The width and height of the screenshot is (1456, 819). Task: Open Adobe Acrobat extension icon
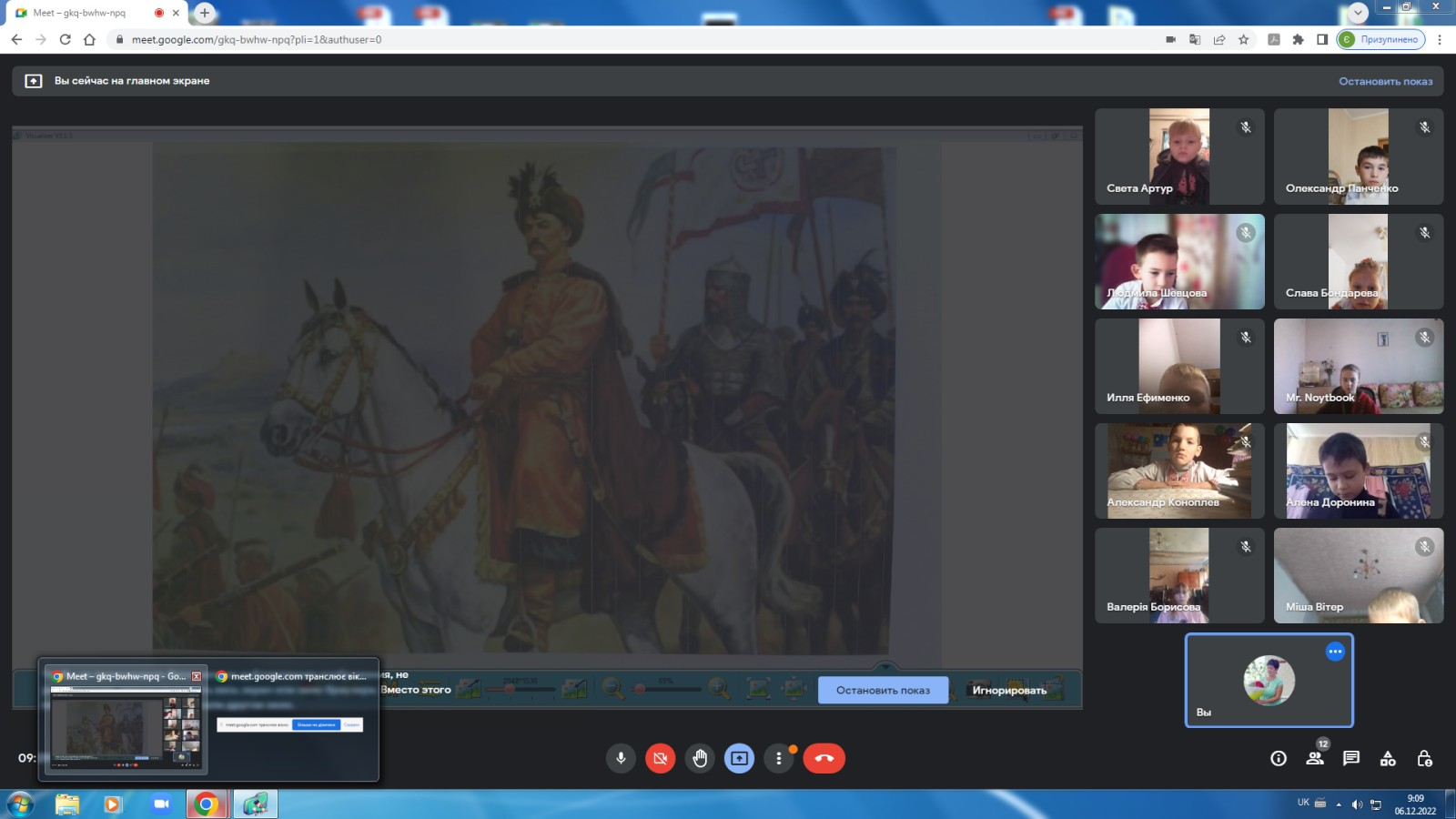tap(1274, 39)
